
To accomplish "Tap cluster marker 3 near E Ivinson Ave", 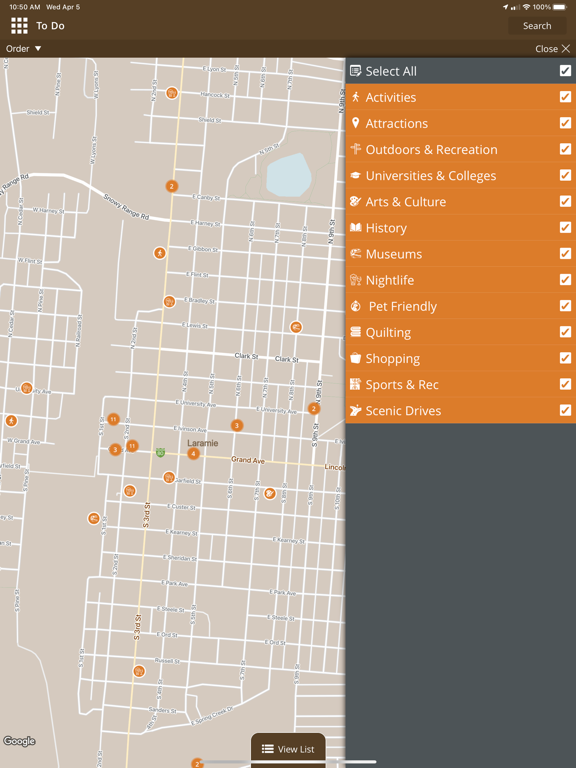I will [x=237, y=425].
